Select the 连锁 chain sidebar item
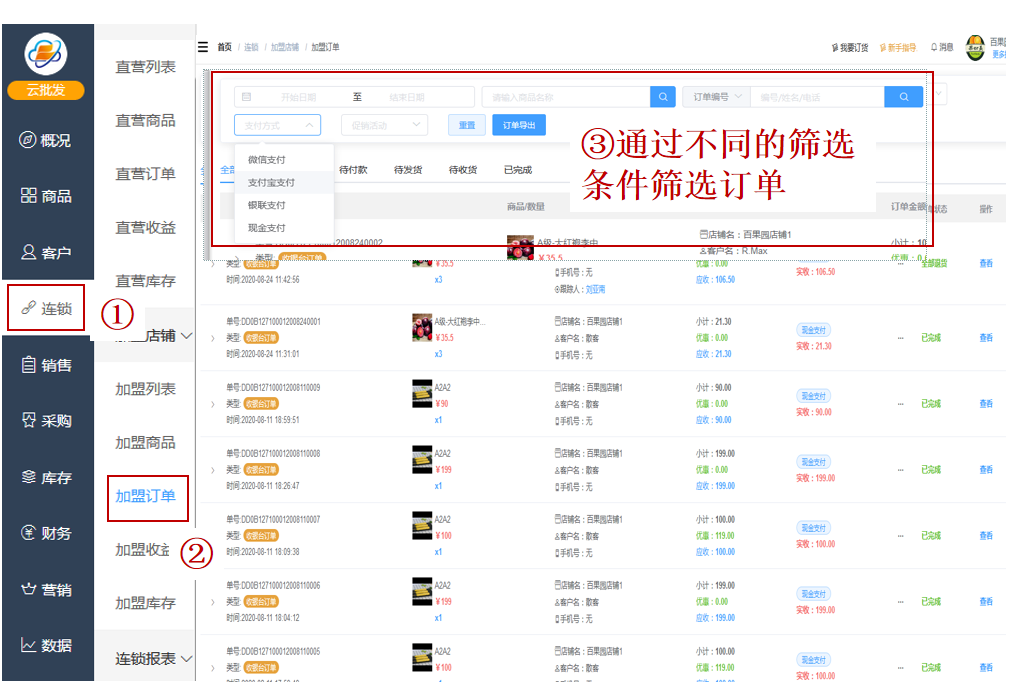The height and width of the screenshot is (693, 1011). click(46, 308)
